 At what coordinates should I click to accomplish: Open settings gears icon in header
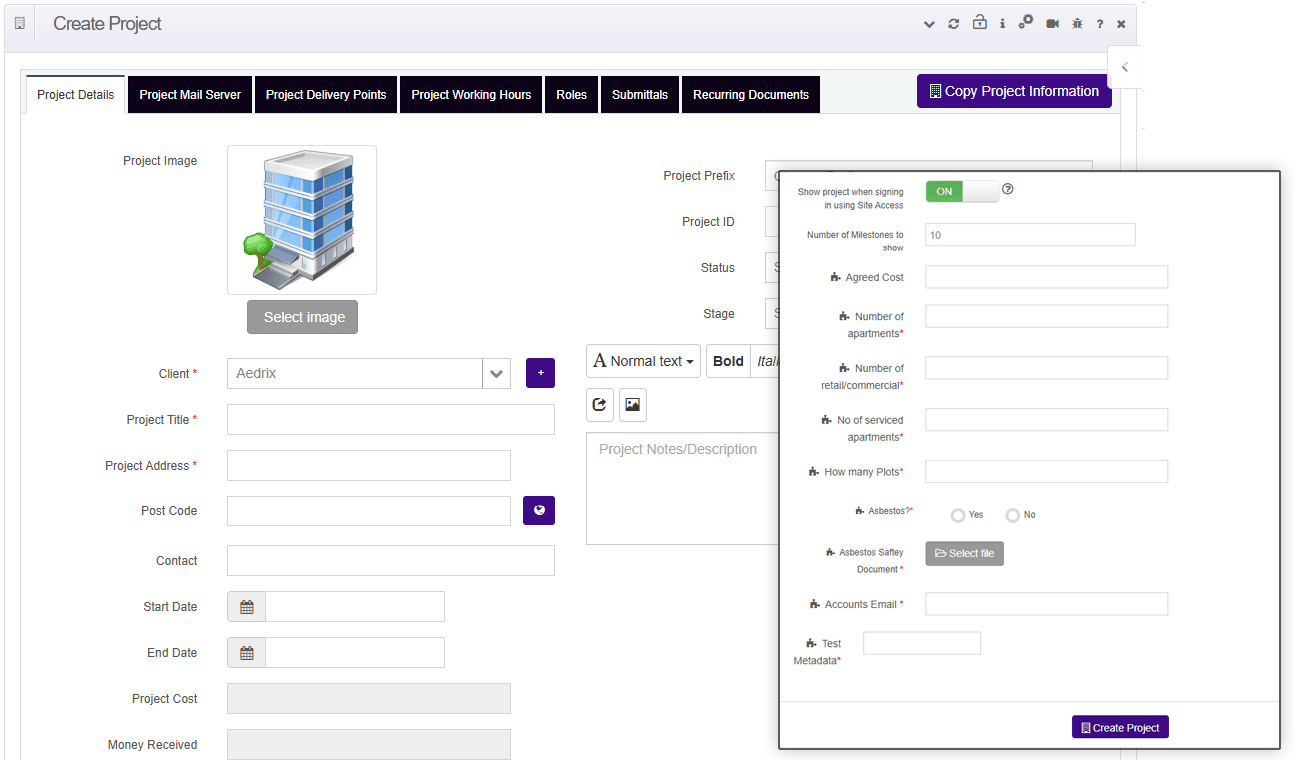[1025, 23]
